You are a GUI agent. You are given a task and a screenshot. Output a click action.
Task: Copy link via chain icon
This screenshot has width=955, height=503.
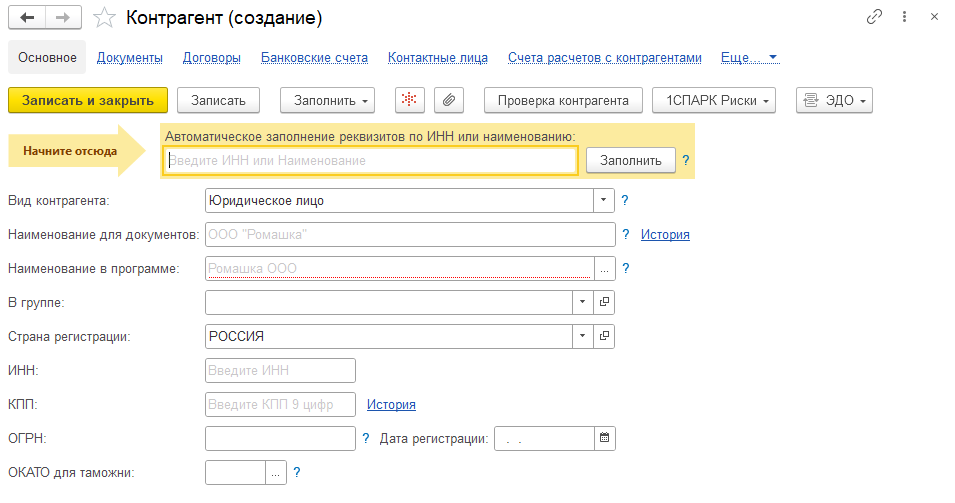coord(874,17)
